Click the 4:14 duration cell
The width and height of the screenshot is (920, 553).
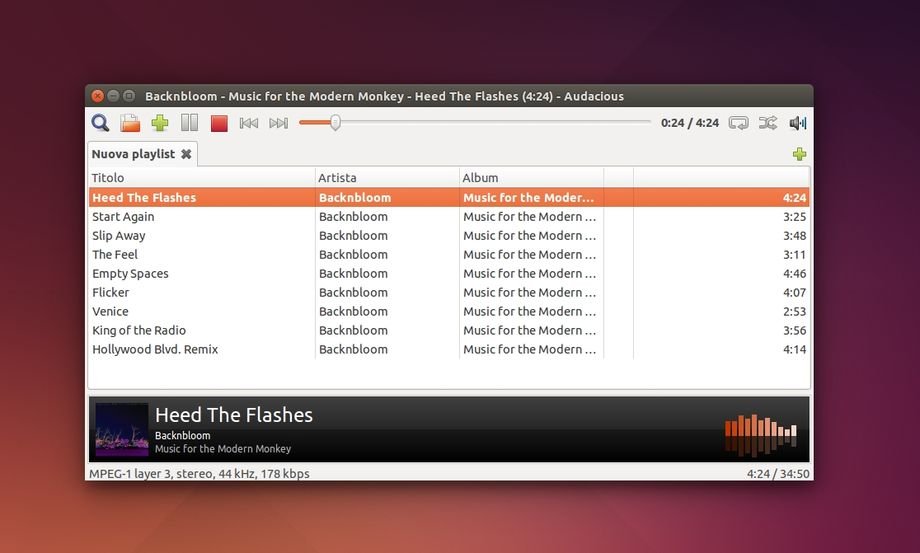tap(794, 350)
